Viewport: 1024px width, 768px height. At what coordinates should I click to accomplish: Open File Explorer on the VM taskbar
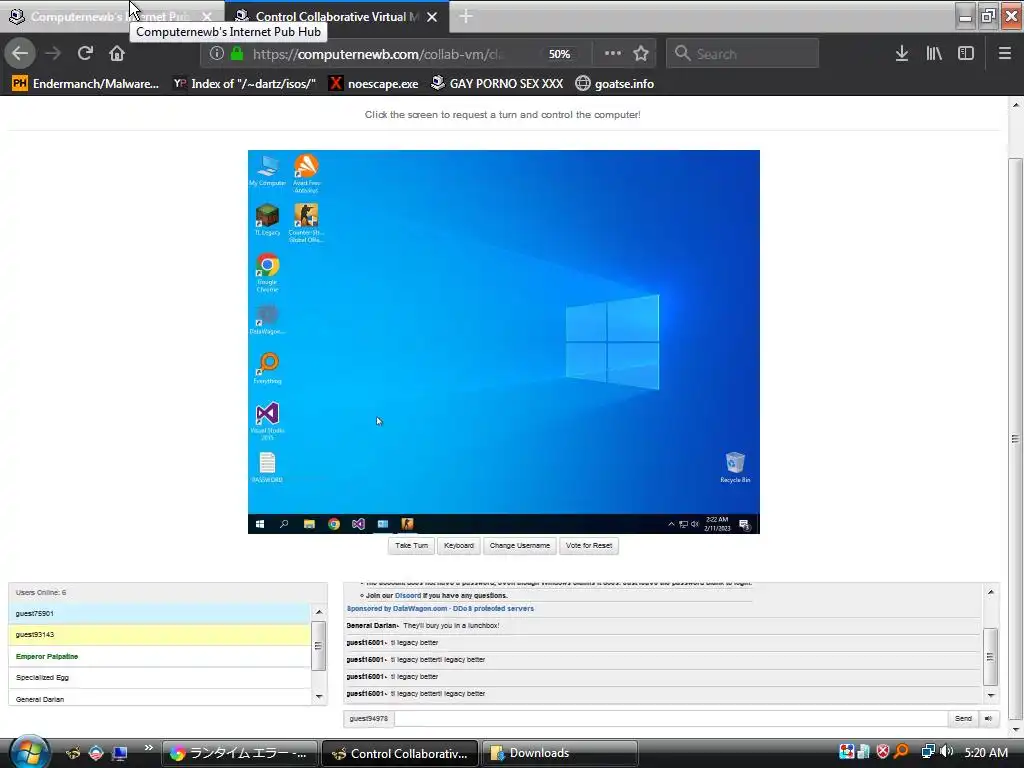click(x=309, y=524)
